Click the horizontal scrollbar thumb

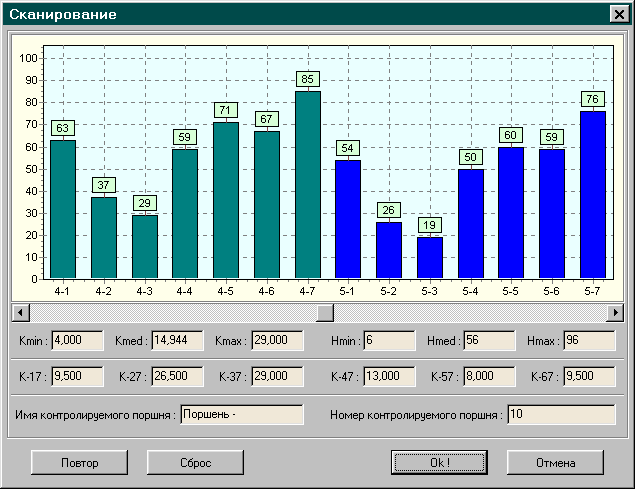(x=324, y=313)
